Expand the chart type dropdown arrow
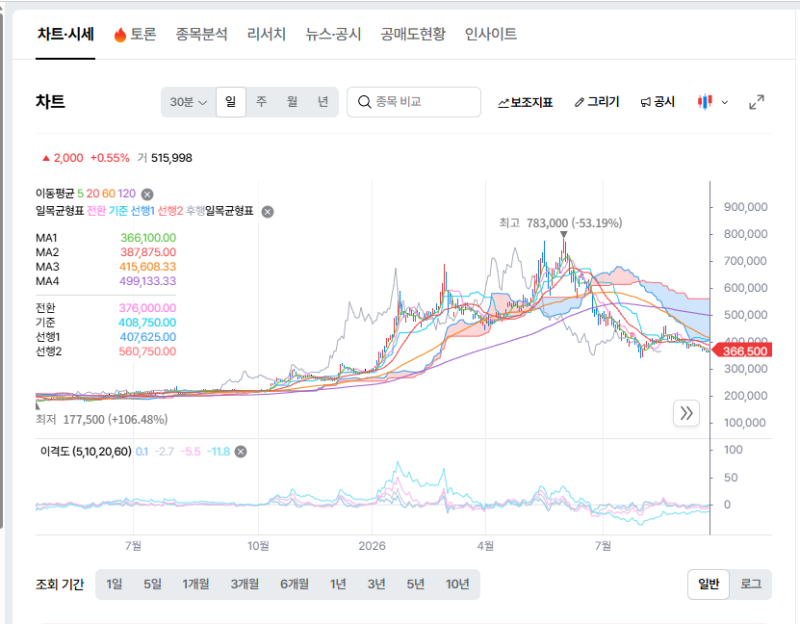Image resolution: width=800 pixels, height=624 pixels. [x=724, y=103]
